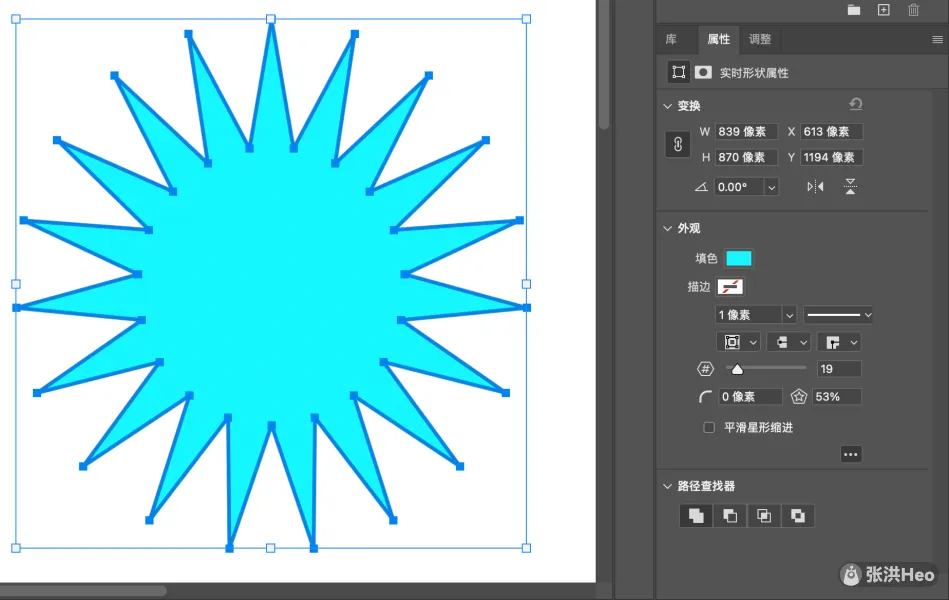Select the intersect shapes pathfinder icon
Image resolution: width=949 pixels, height=600 pixels.
(x=764, y=516)
